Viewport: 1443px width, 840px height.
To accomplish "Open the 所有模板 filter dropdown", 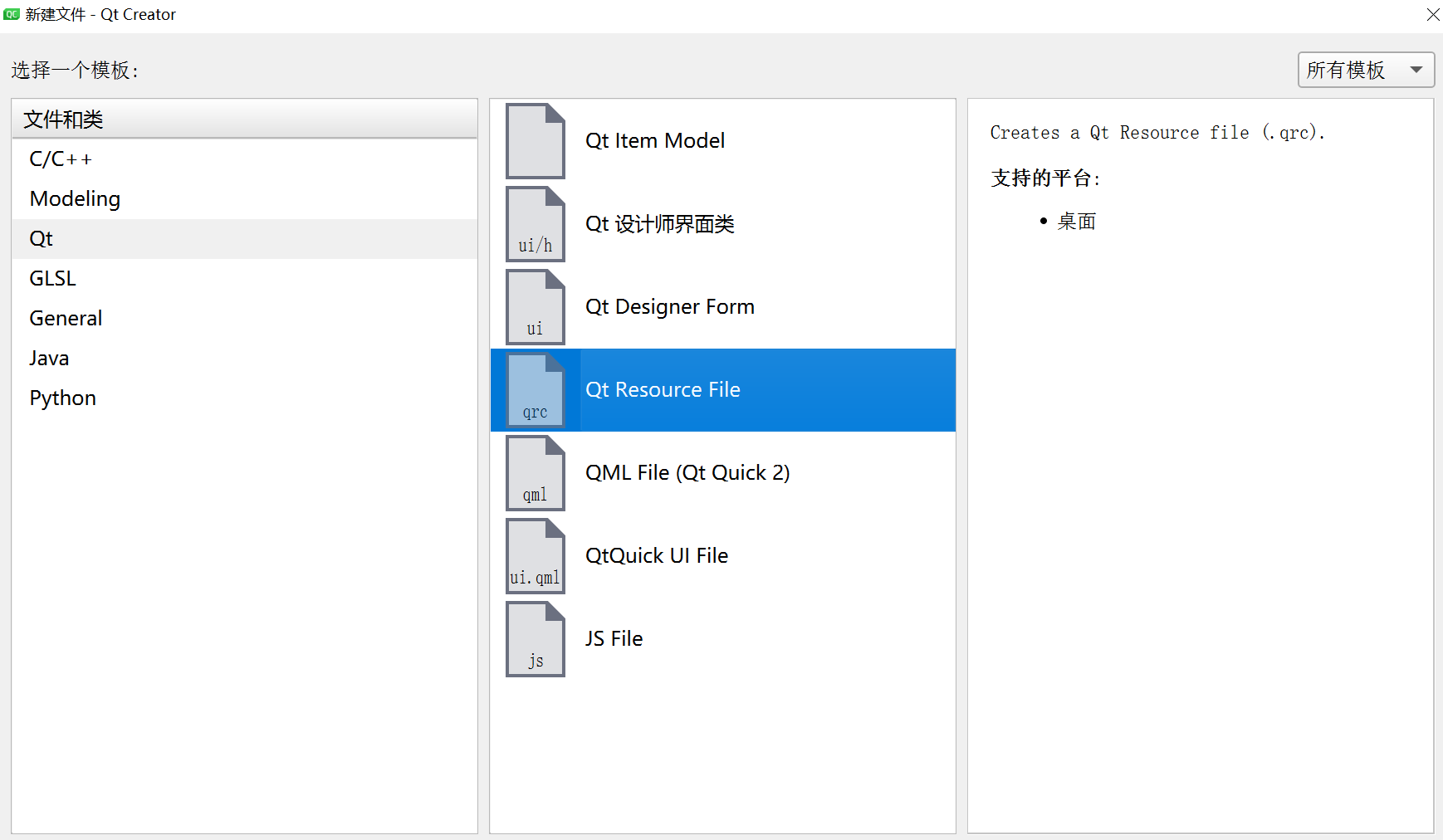I will point(1366,70).
